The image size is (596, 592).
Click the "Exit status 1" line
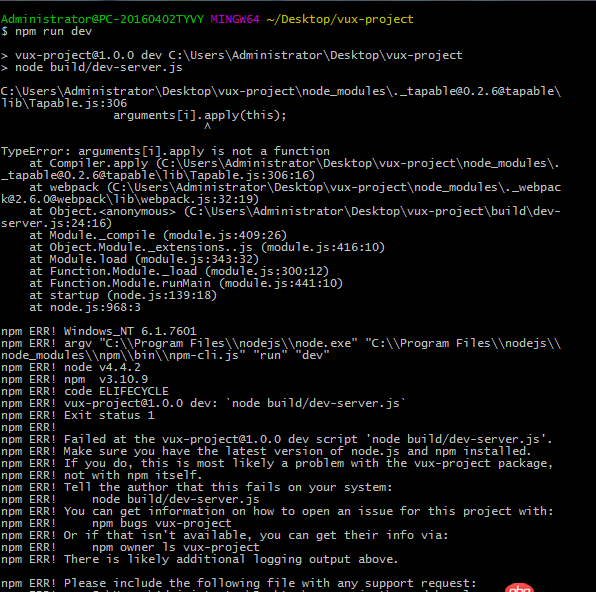click(78, 415)
